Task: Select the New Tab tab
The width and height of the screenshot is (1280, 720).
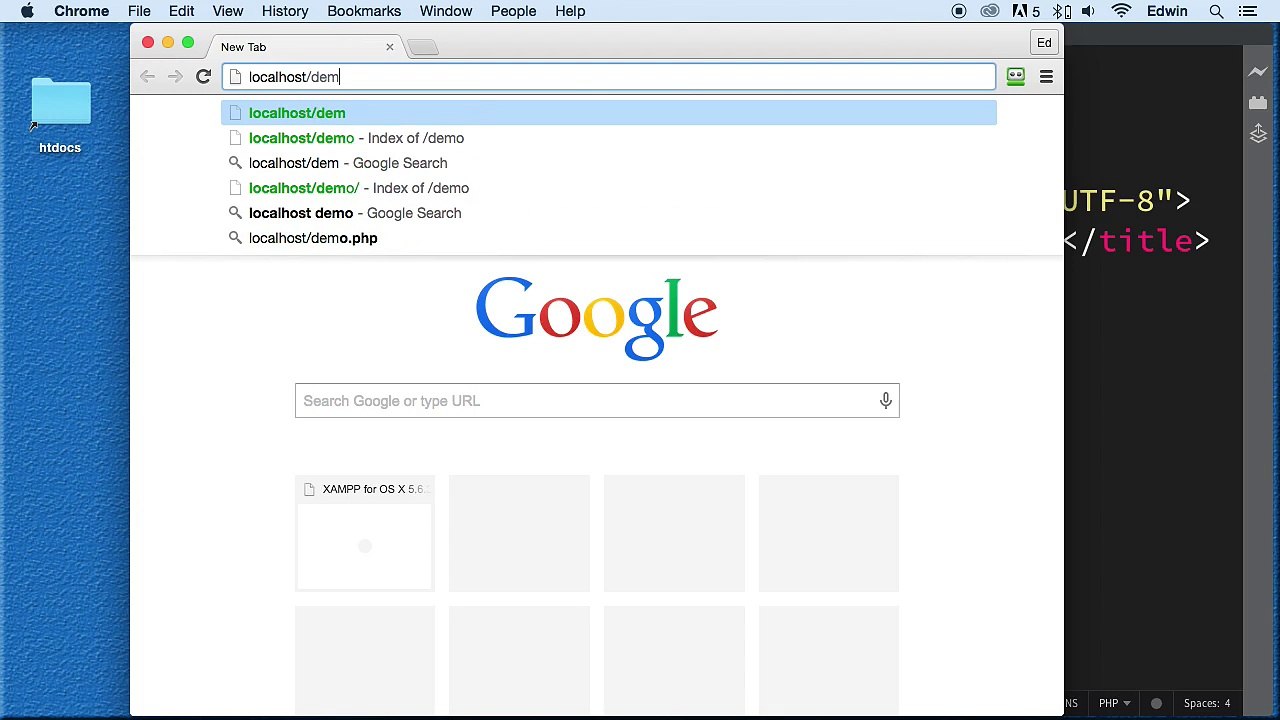Action: point(305,47)
